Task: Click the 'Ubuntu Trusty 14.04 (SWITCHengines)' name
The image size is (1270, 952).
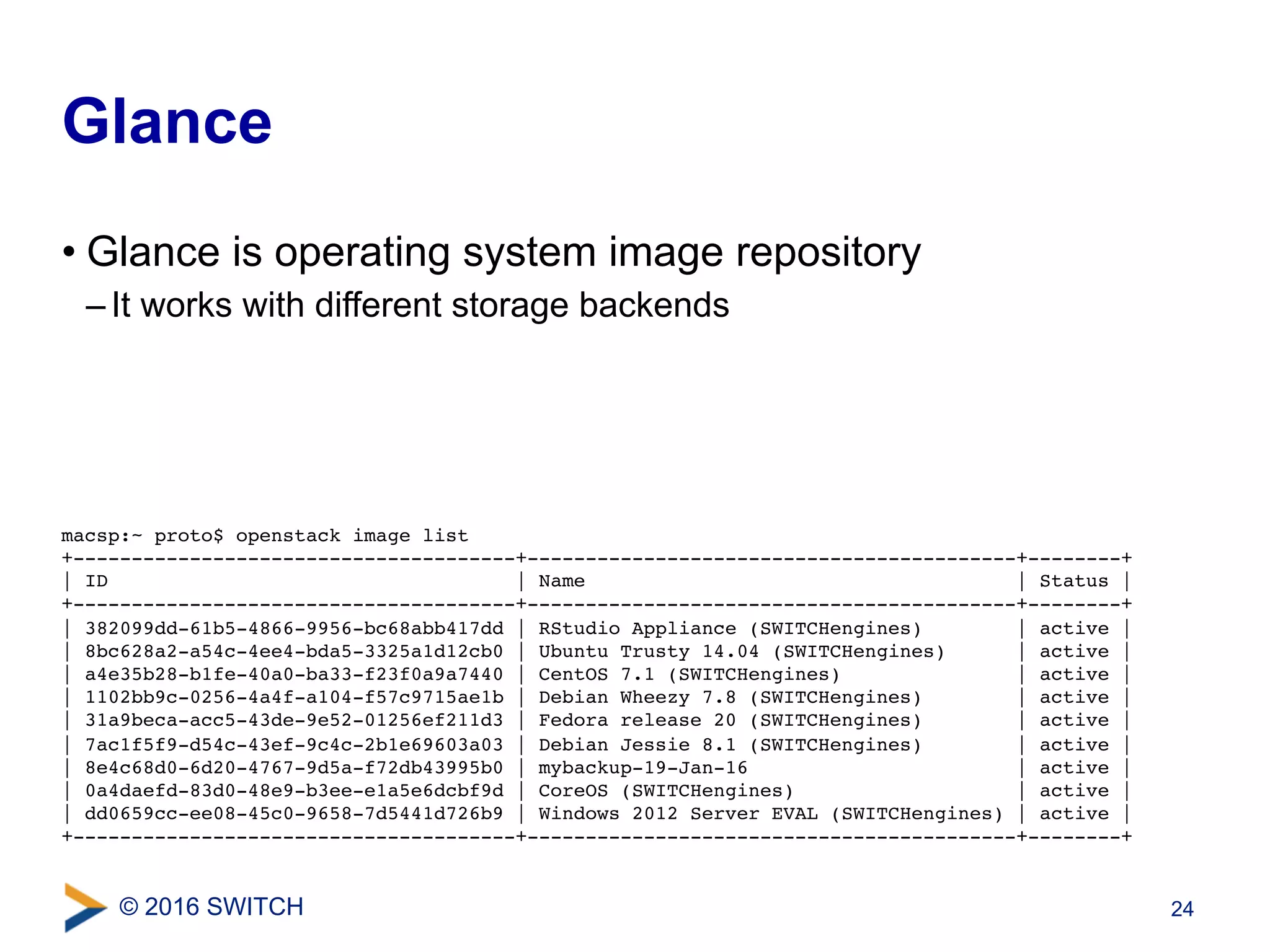Action: click(742, 652)
